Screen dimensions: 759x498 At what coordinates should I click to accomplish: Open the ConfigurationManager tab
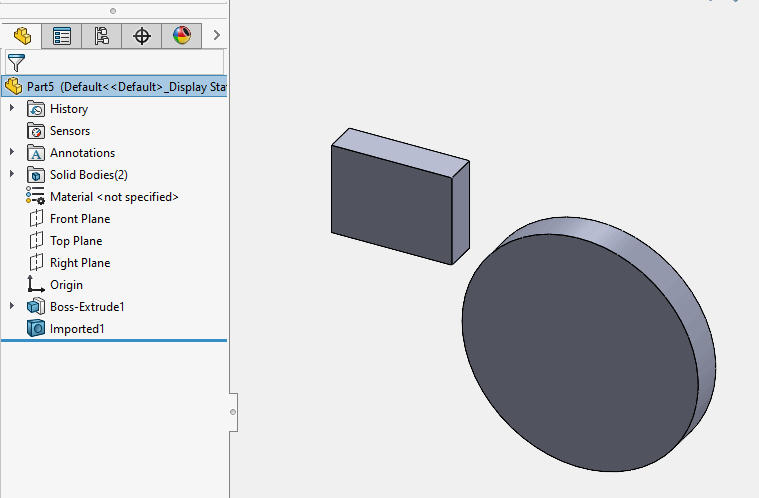click(102, 36)
